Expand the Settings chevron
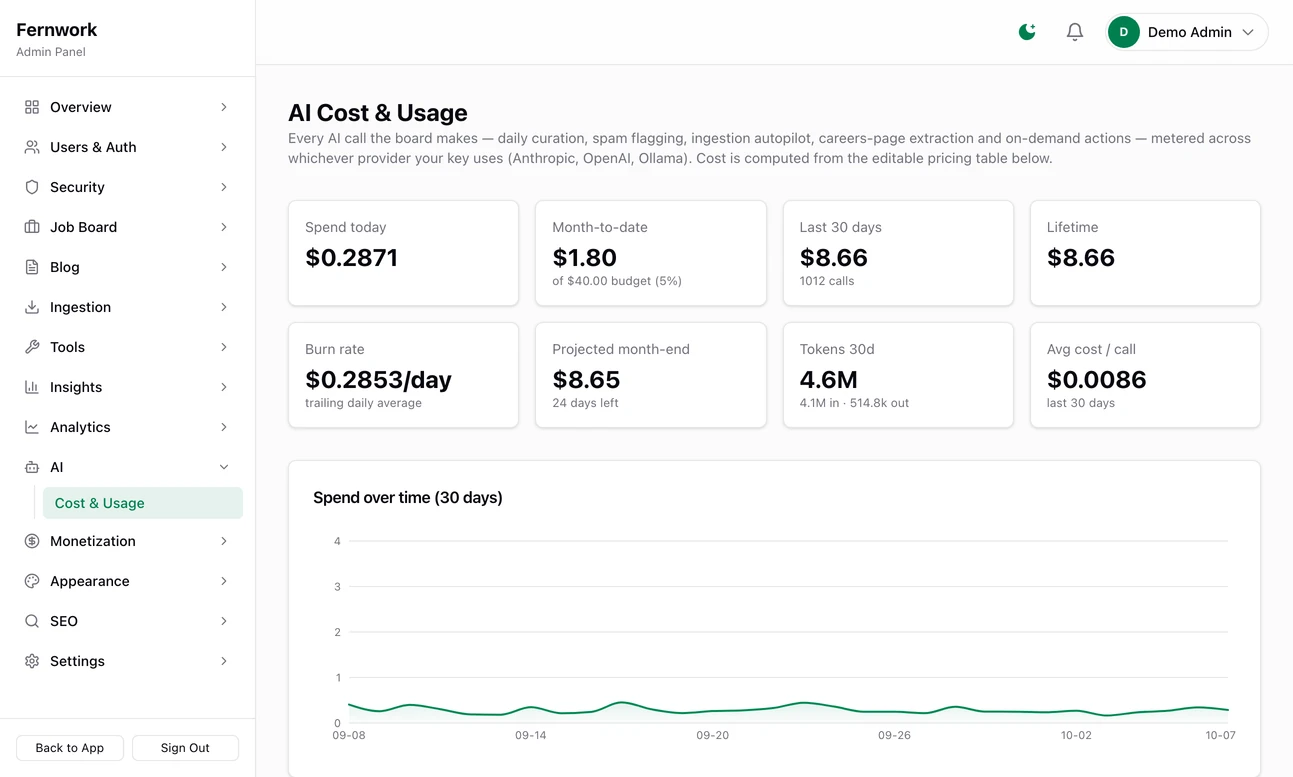The image size is (1293, 777). point(224,661)
